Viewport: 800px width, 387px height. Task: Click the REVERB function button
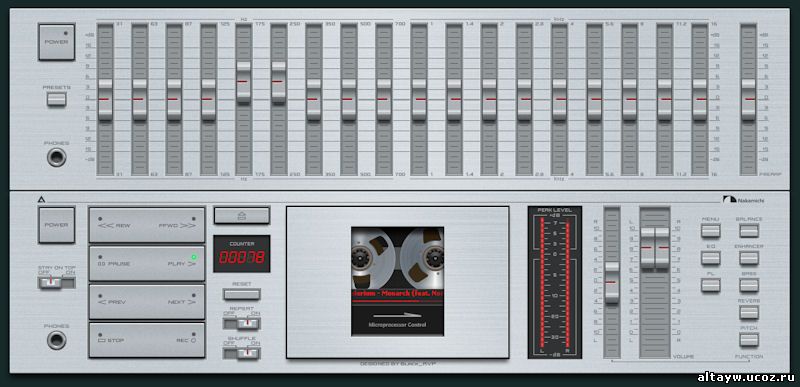pyautogui.click(x=749, y=312)
